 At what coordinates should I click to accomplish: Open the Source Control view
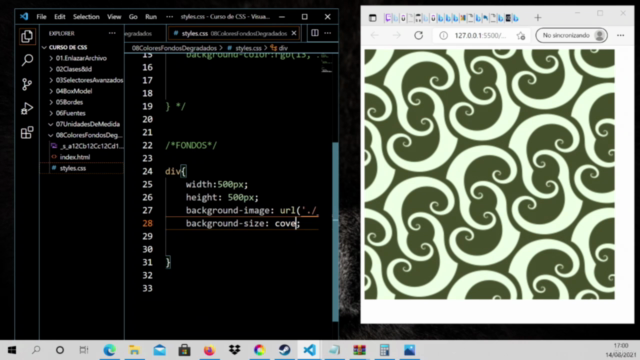pos(27,84)
